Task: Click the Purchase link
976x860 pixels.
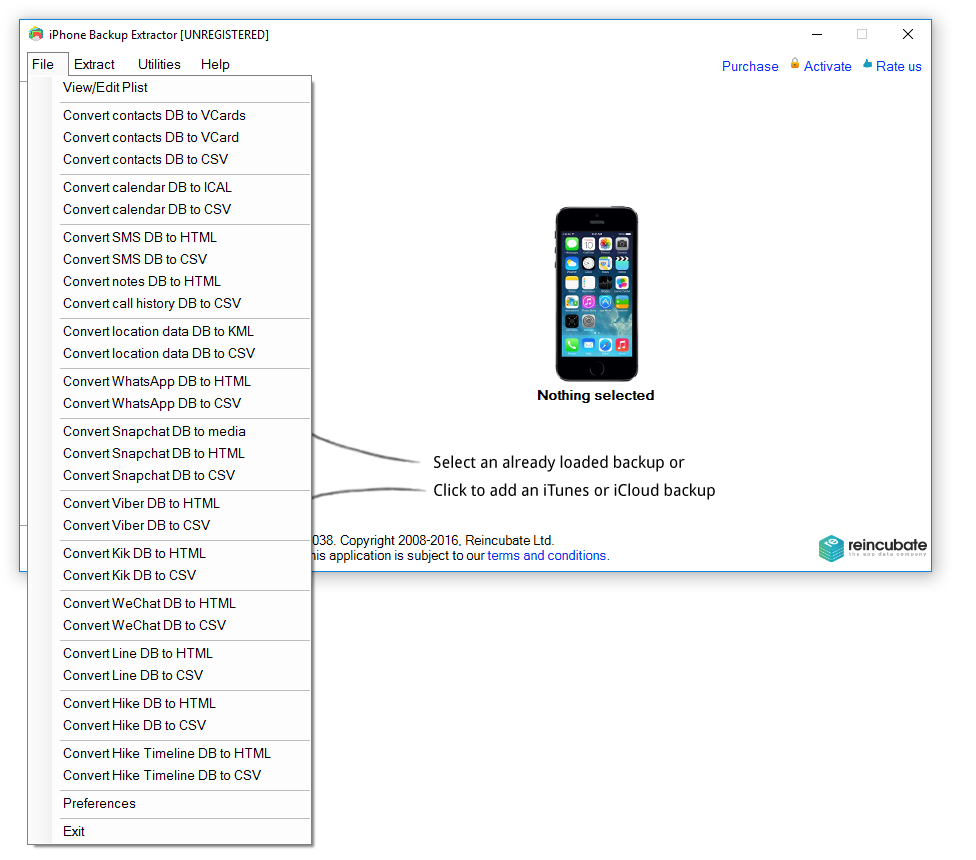Action: [750, 66]
